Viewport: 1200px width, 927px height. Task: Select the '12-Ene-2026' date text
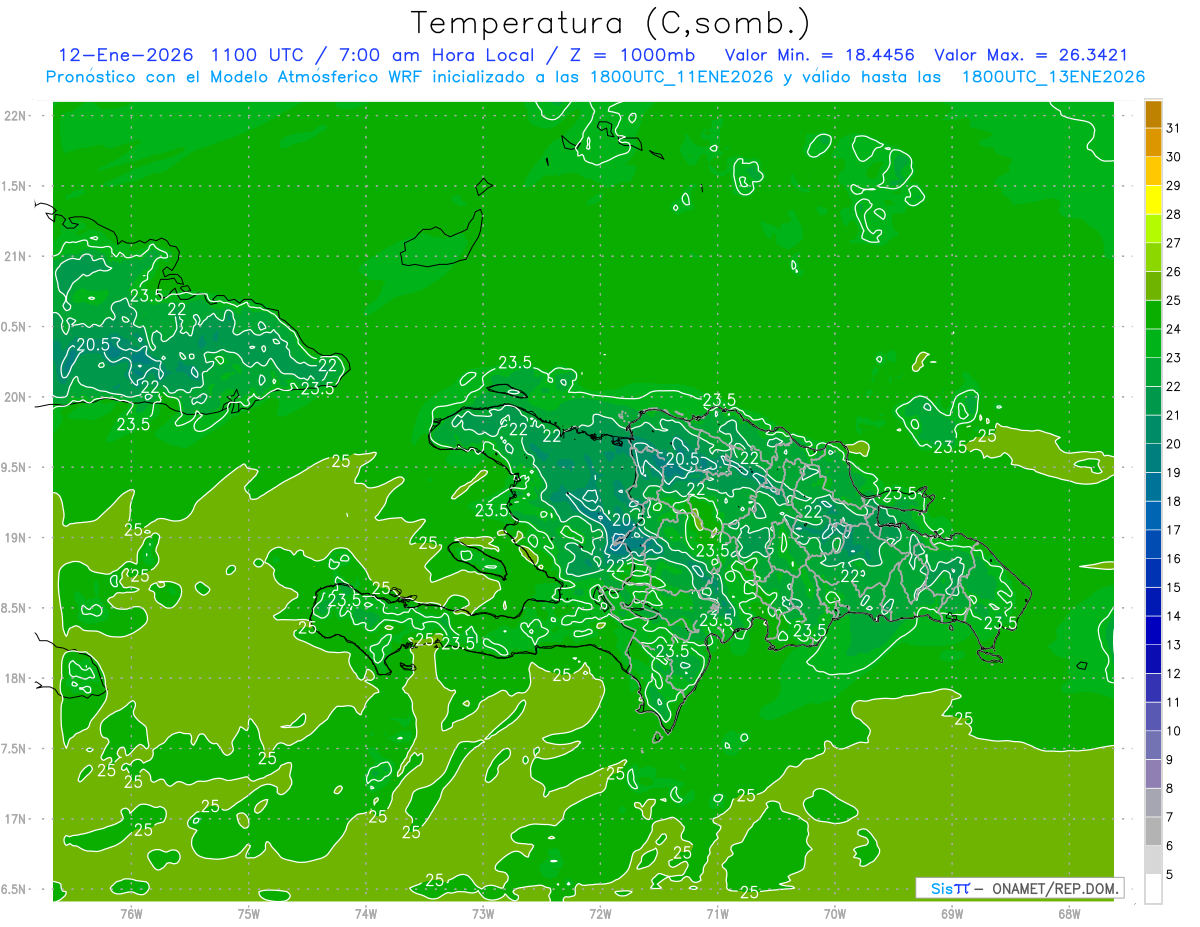(125, 55)
